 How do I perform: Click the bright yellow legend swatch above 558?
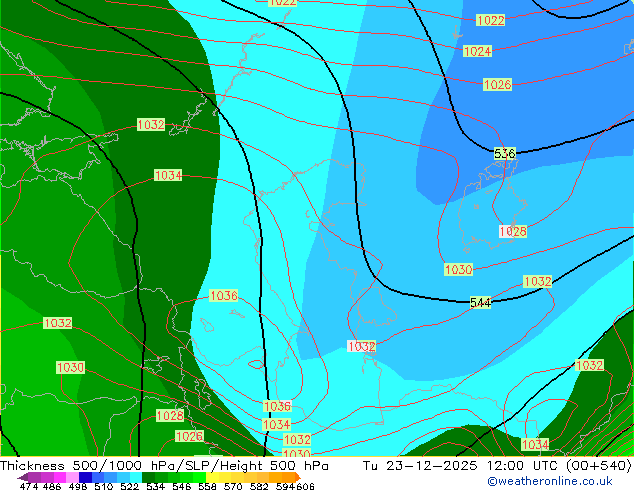coord(212,477)
